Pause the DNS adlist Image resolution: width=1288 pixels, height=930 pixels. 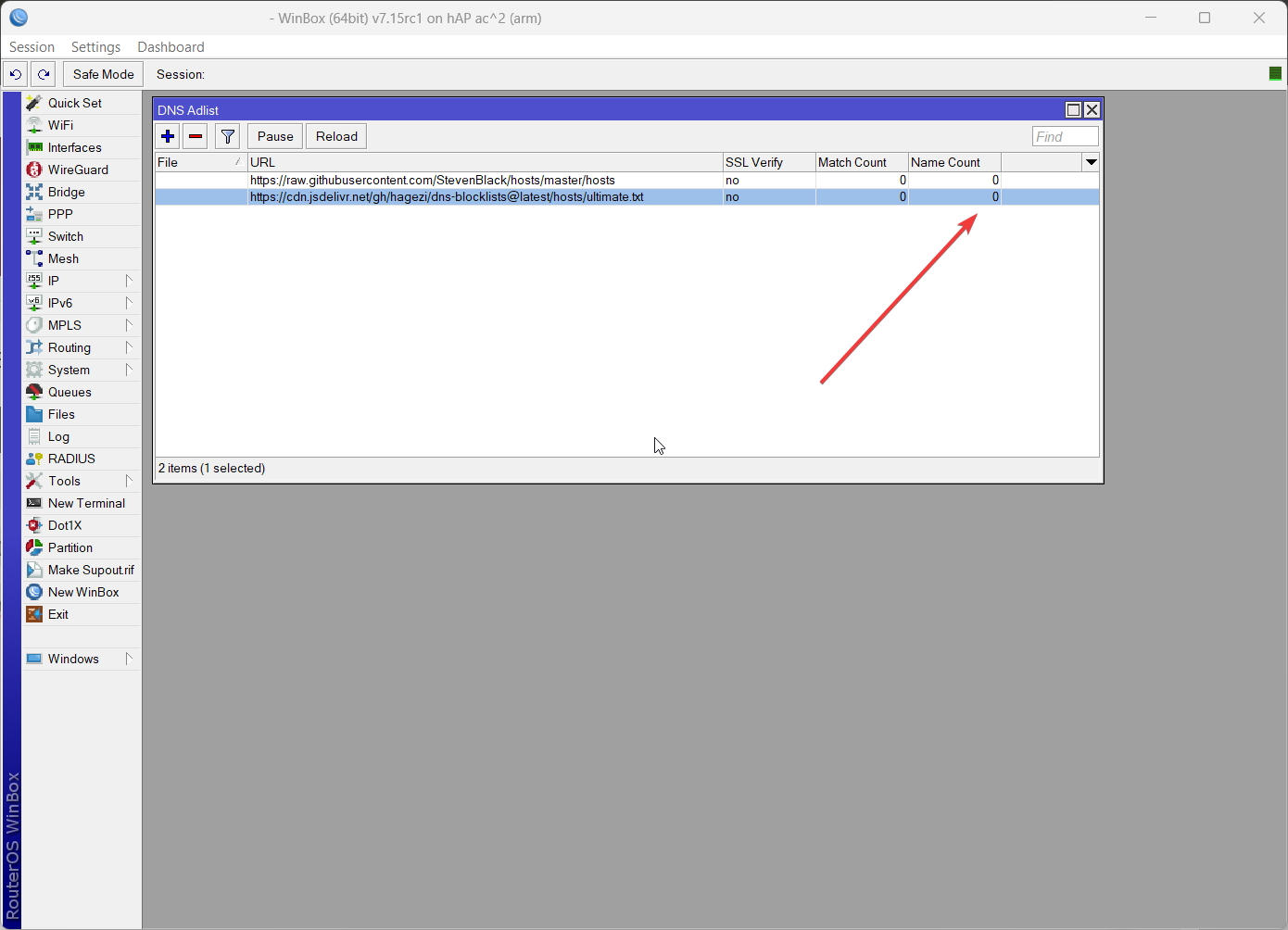click(x=275, y=136)
